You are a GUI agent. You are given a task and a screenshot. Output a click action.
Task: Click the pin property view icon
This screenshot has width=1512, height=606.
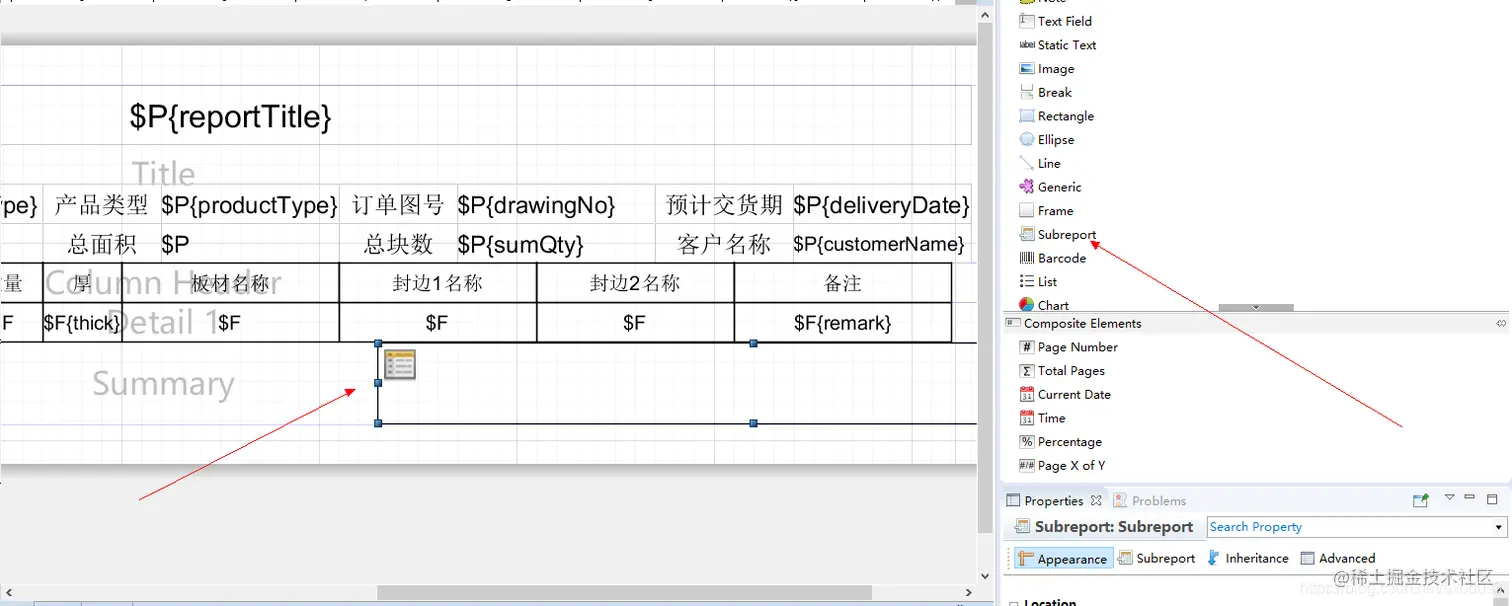(1420, 500)
